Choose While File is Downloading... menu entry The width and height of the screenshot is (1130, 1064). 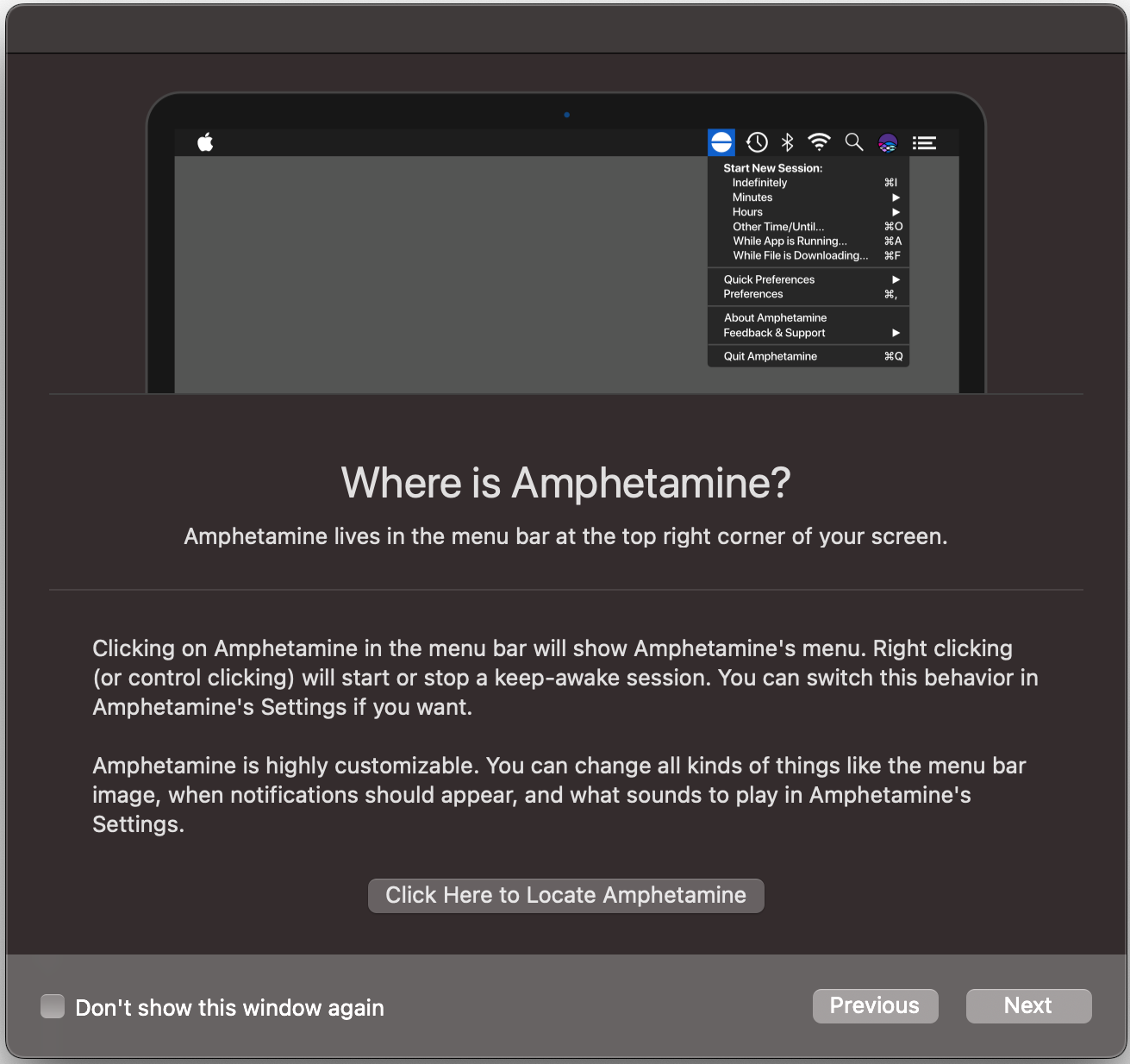click(x=808, y=256)
